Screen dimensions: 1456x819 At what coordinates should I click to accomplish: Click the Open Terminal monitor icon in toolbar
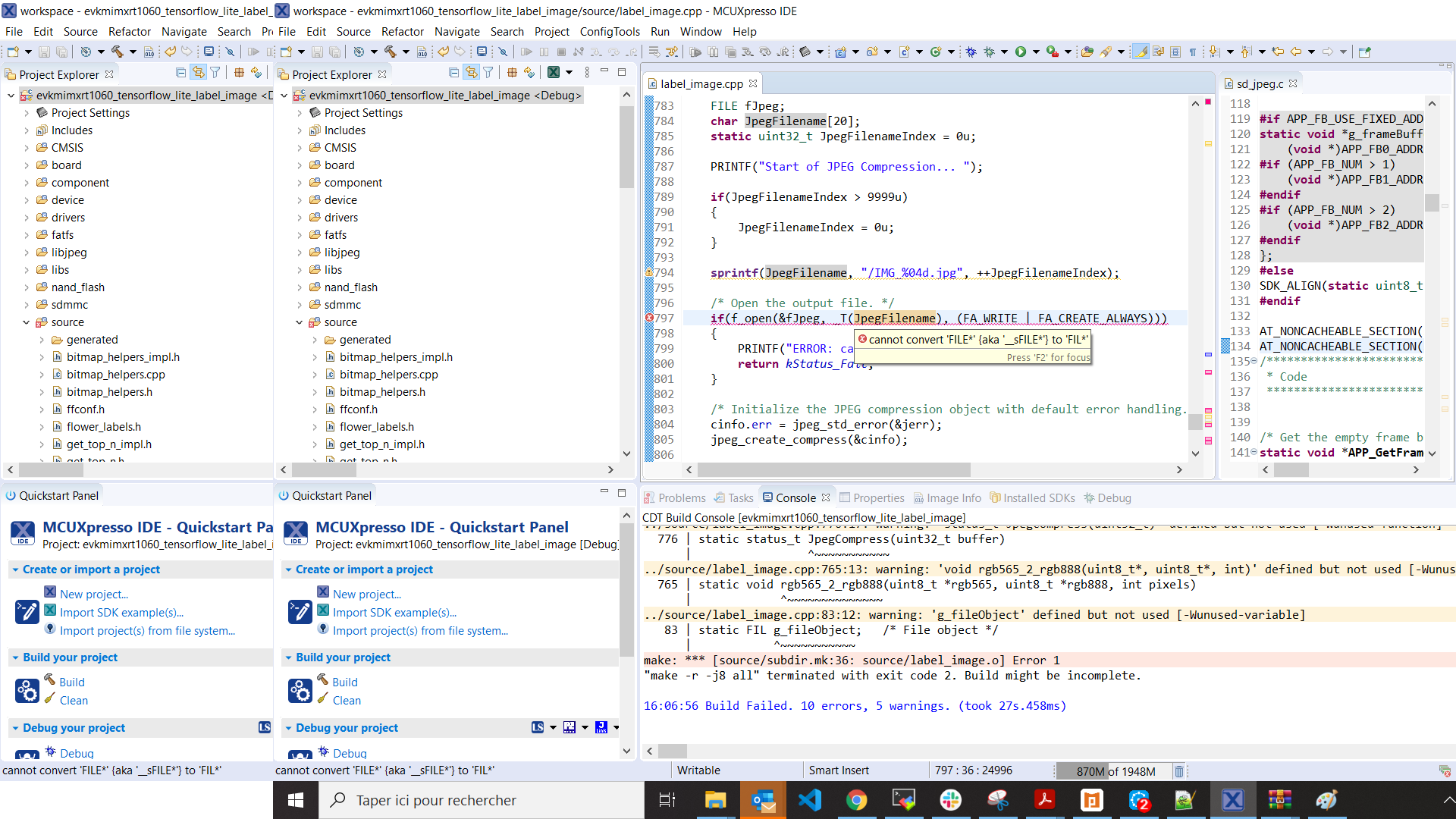[481, 52]
